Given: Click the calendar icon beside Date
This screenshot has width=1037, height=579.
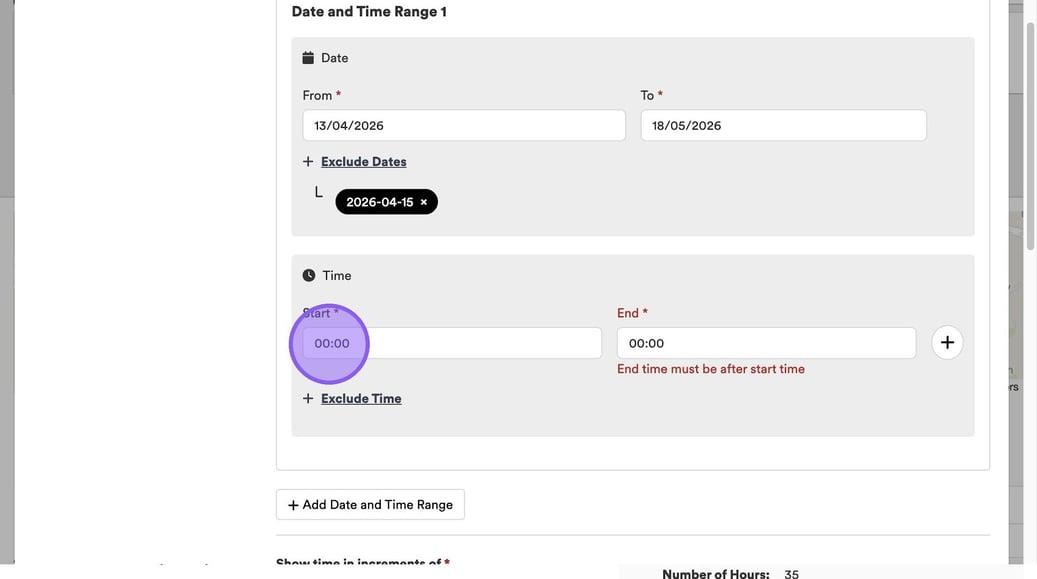Looking at the screenshot, I should click(x=308, y=58).
